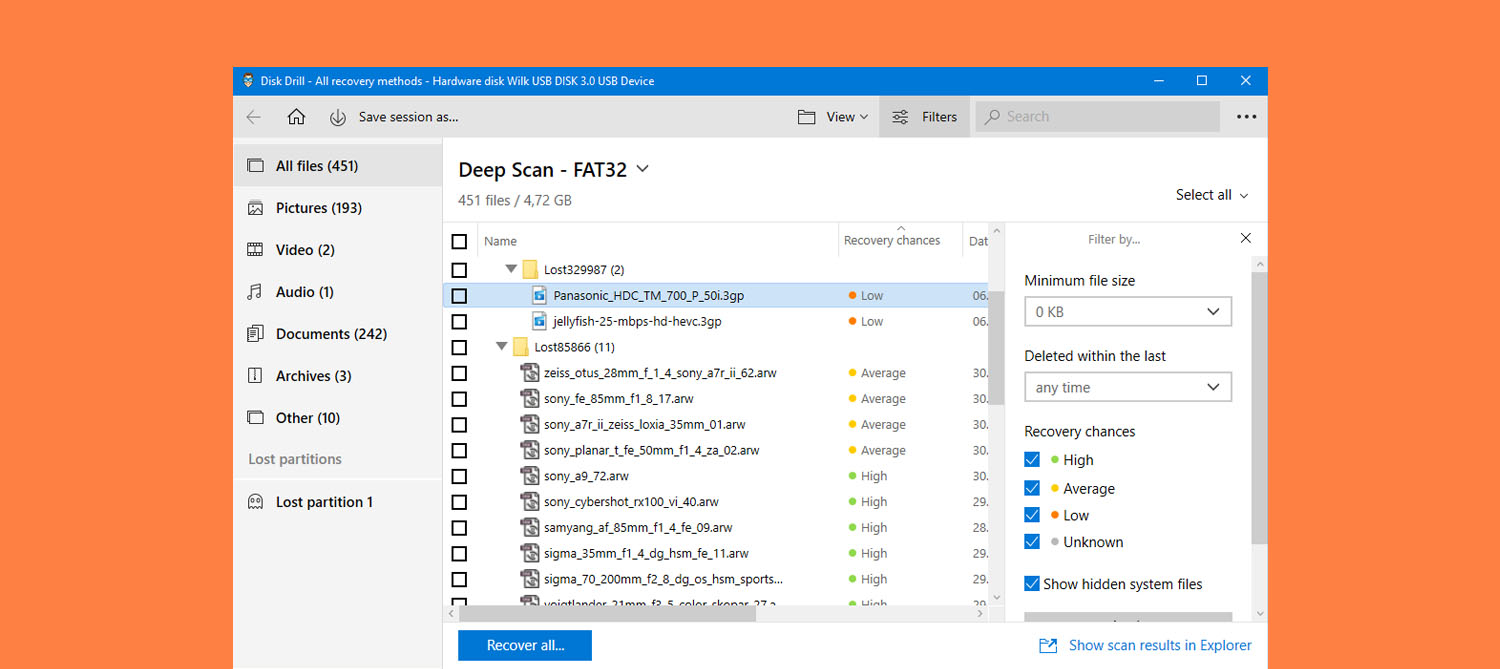The width and height of the screenshot is (1500, 669).
Task: Go back with the arrow icon
Action: click(x=253, y=117)
